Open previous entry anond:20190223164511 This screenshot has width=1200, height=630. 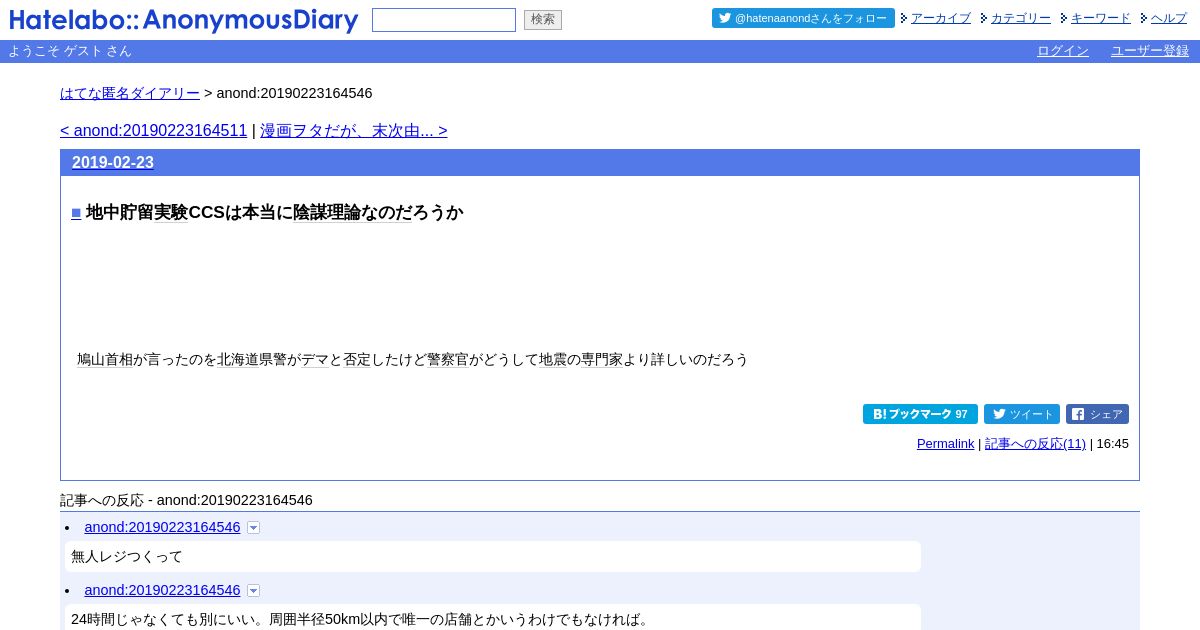tap(153, 131)
